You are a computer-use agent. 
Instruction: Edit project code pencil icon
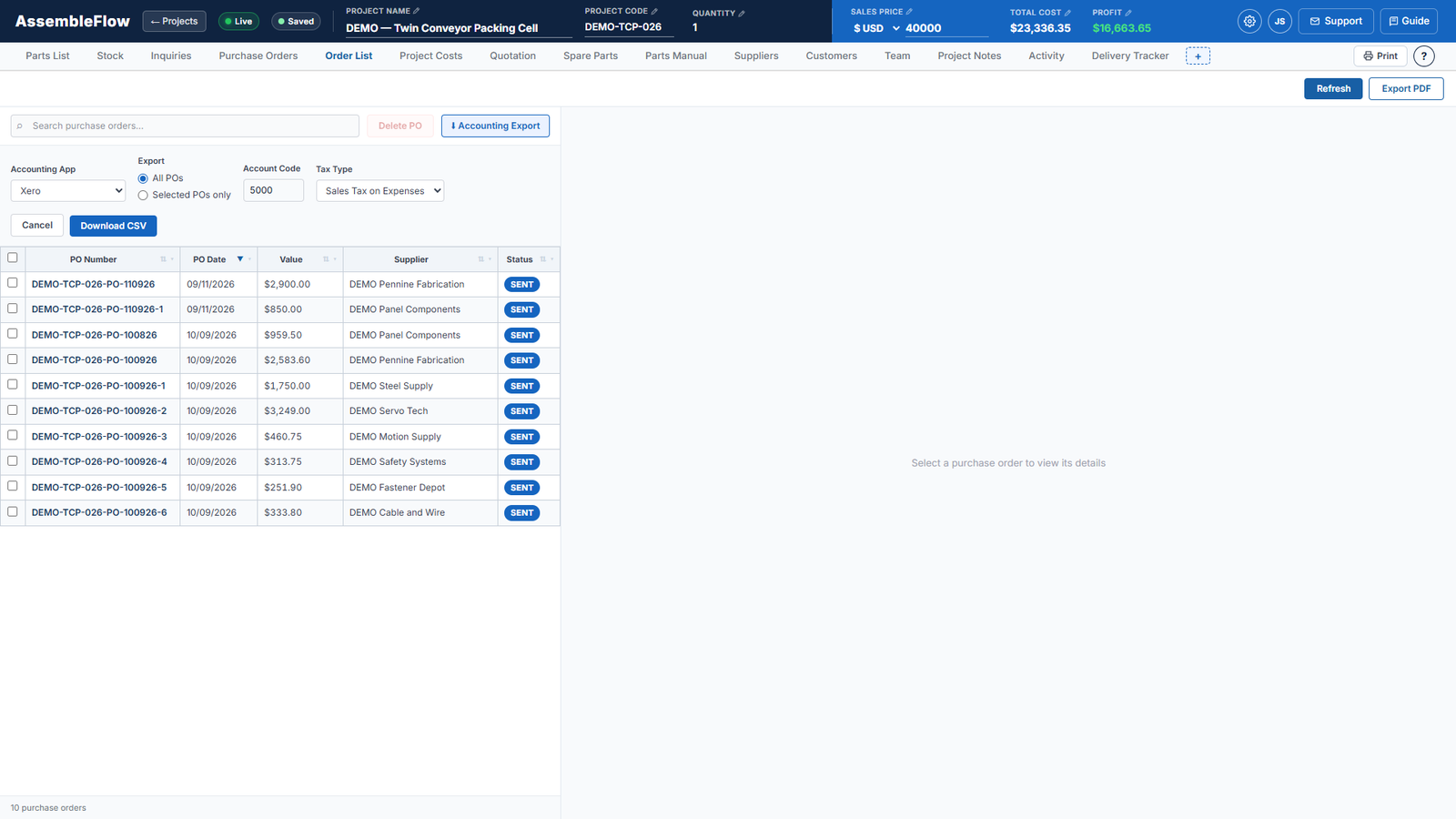pyautogui.click(x=654, y=11)
